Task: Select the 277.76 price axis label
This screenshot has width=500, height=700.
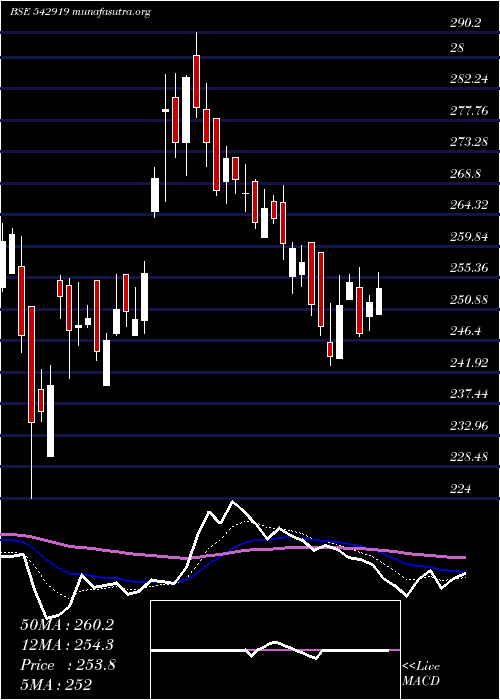Action: pos(469,111)
